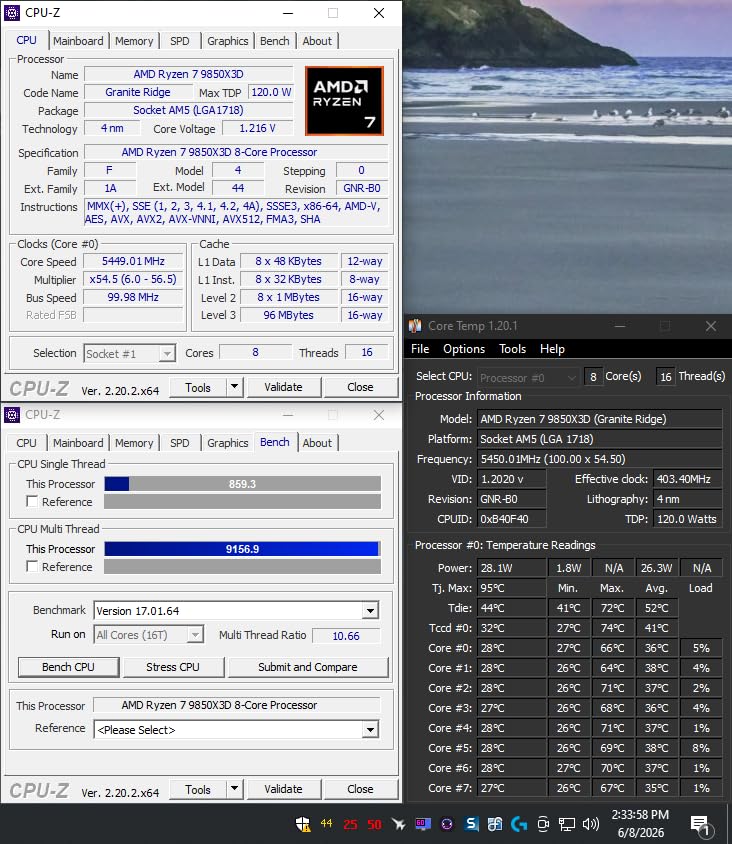Screen dimensions: 732x844
Task: Tick Reference checkbox under CPU Multi Thread
Action: (32, 566)
